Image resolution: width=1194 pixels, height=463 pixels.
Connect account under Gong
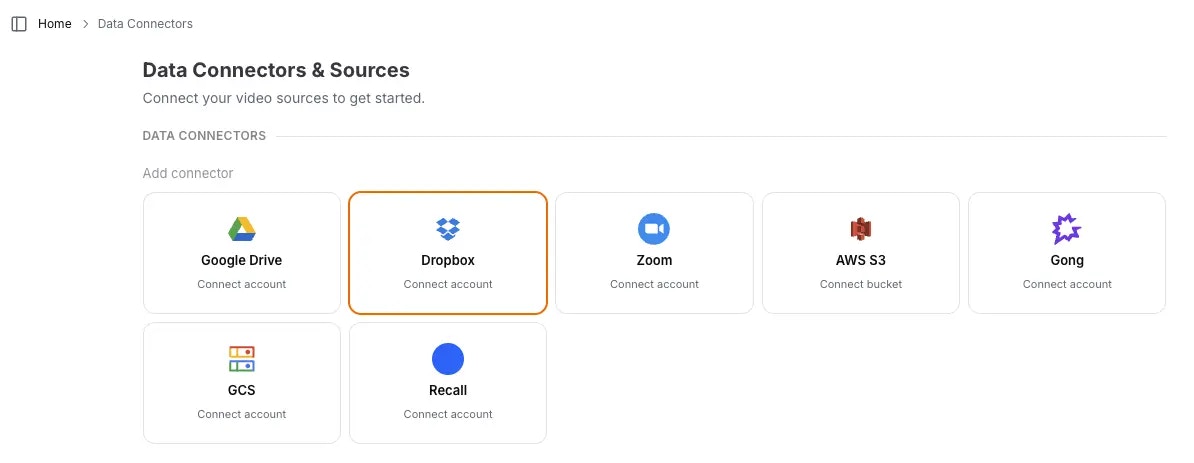(x=1067, y=284)
